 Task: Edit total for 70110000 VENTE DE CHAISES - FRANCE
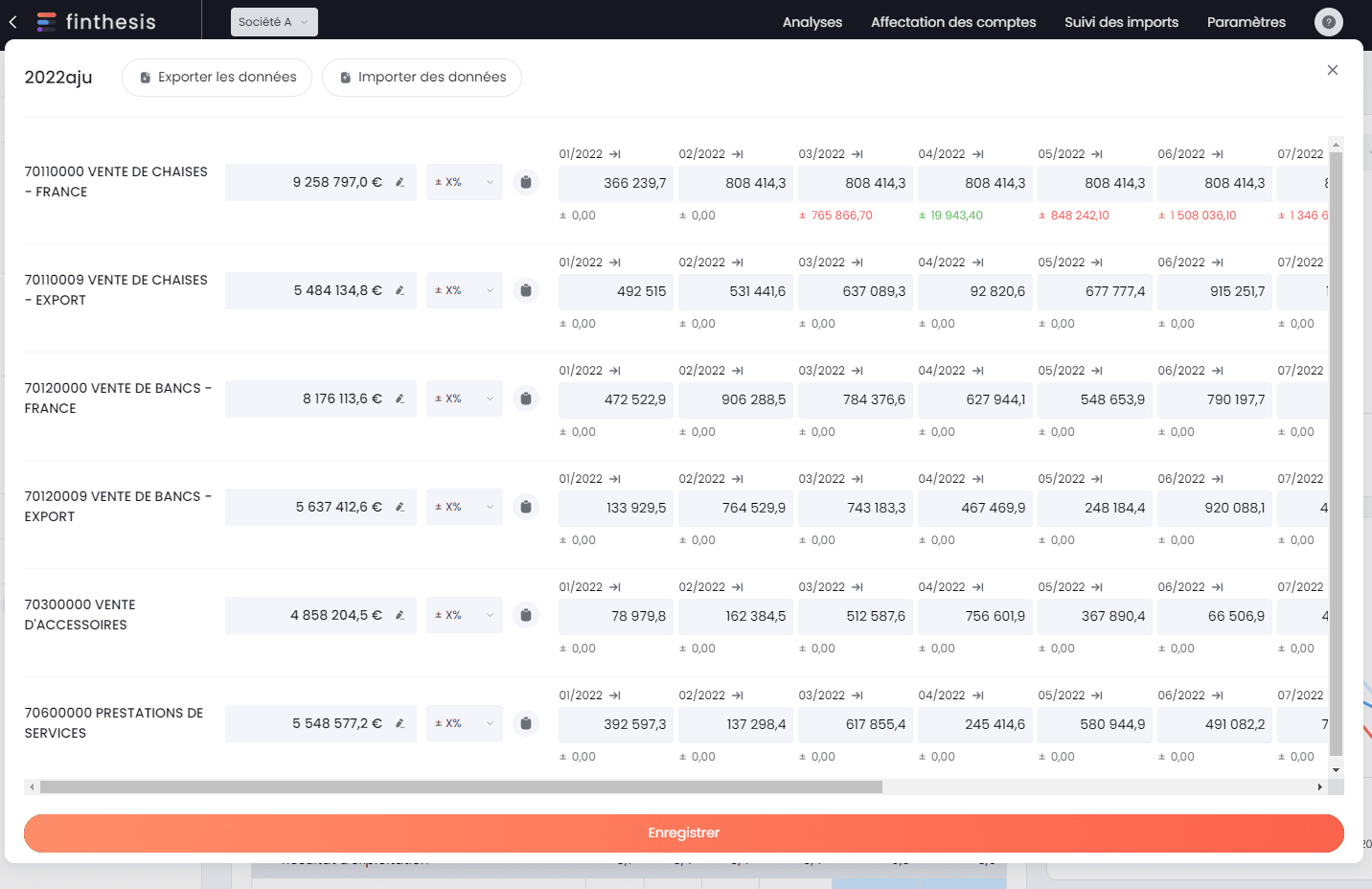(400, 182)
